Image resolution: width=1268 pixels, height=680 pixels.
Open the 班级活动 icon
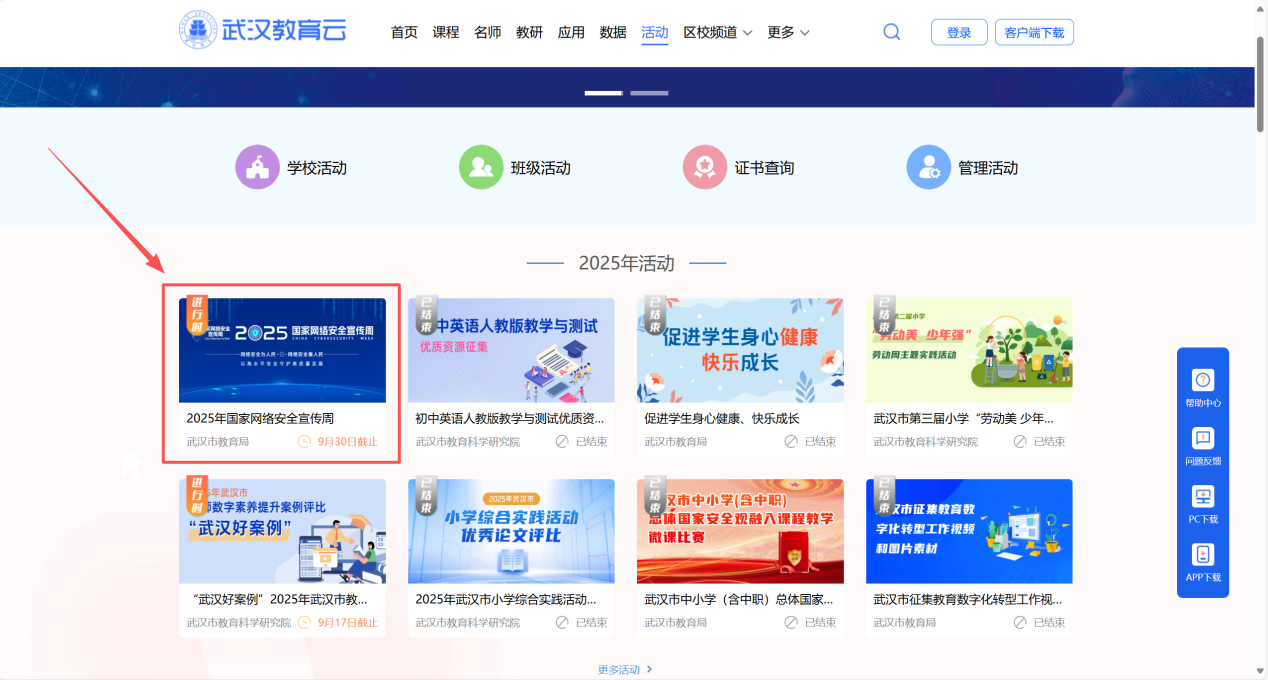tap(481, 167)
